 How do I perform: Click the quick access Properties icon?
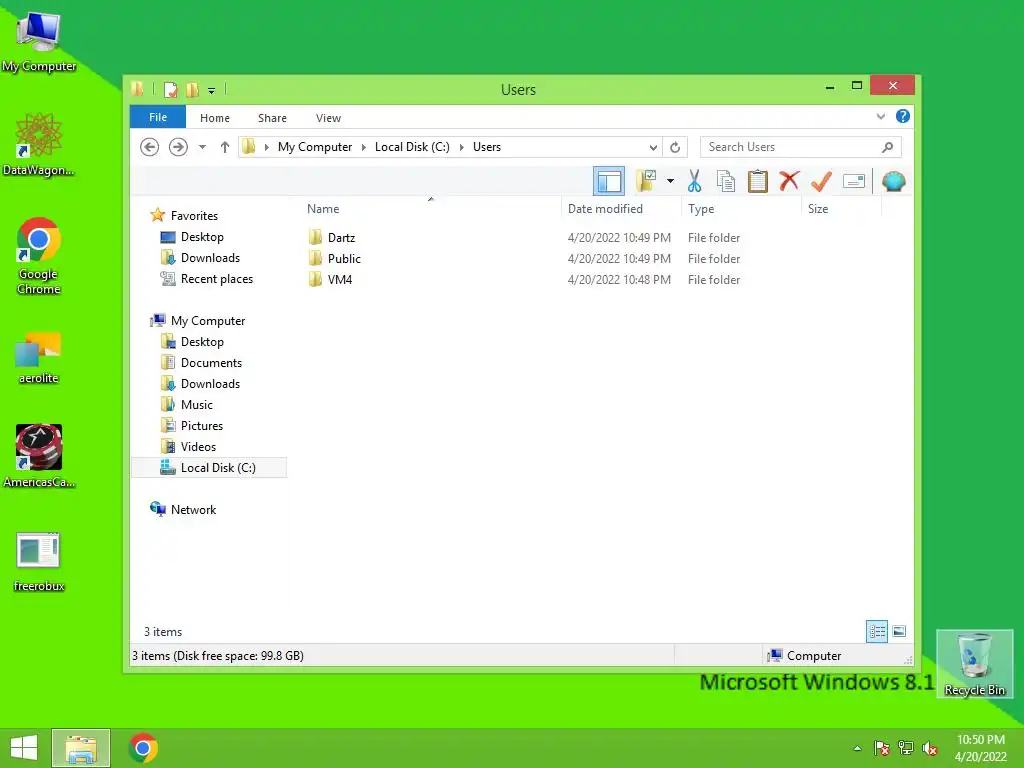click(x=170, y=89)
